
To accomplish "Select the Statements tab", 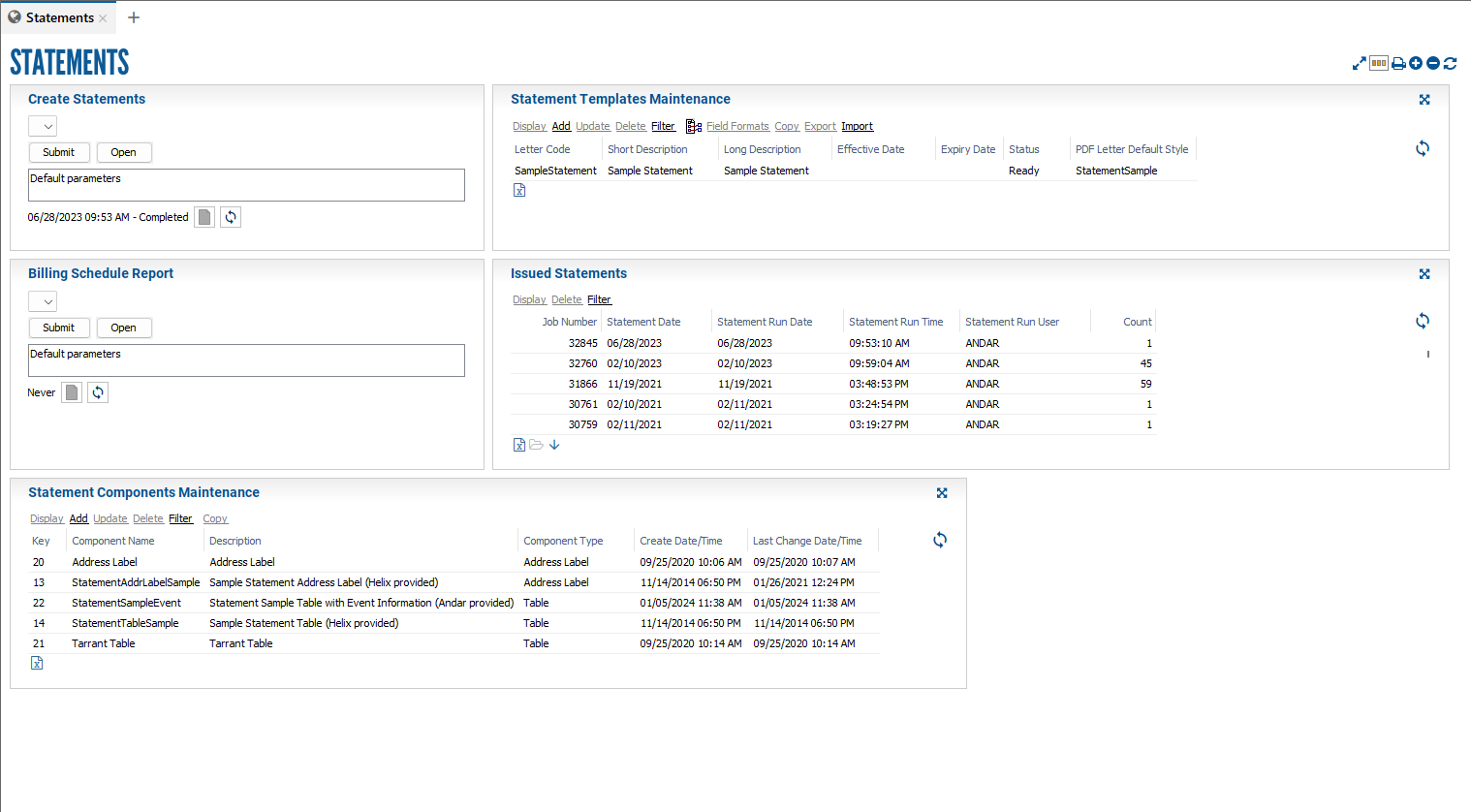I will point(59,17).
